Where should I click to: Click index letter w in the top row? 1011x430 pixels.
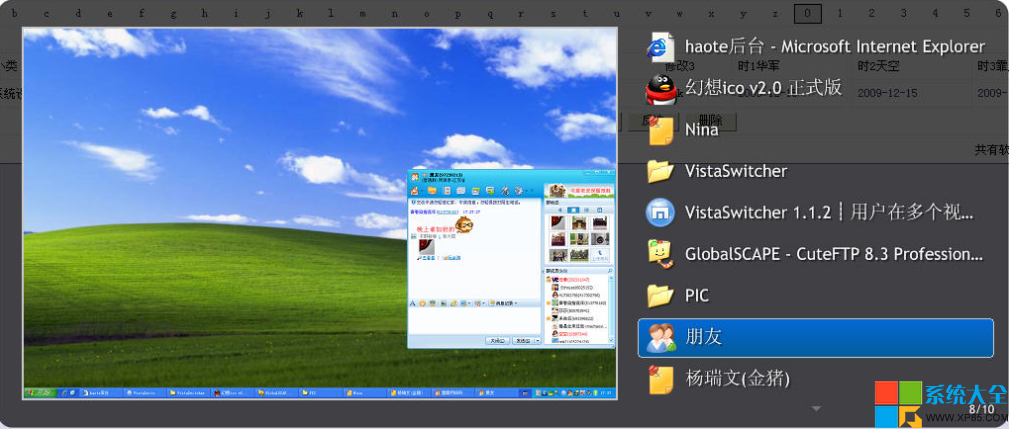(x=680, y=14)
